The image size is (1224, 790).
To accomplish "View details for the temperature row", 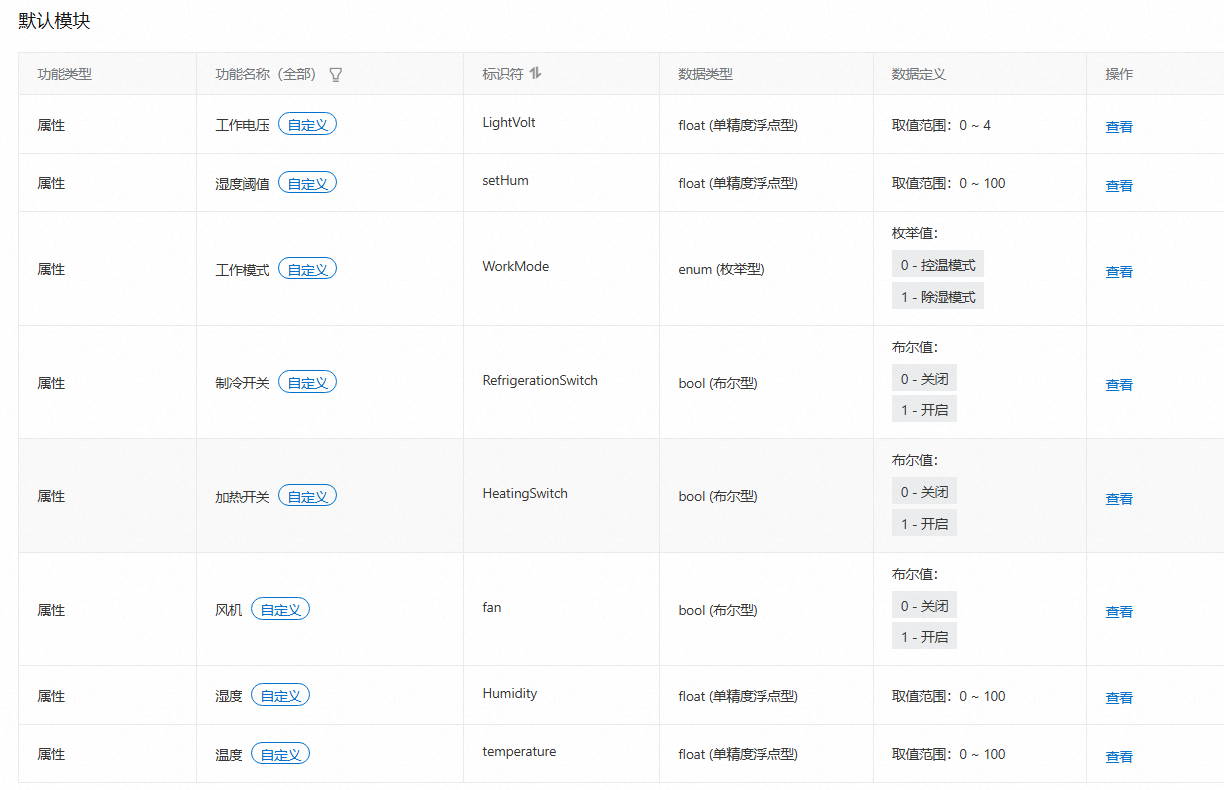I will (1119, 756).
